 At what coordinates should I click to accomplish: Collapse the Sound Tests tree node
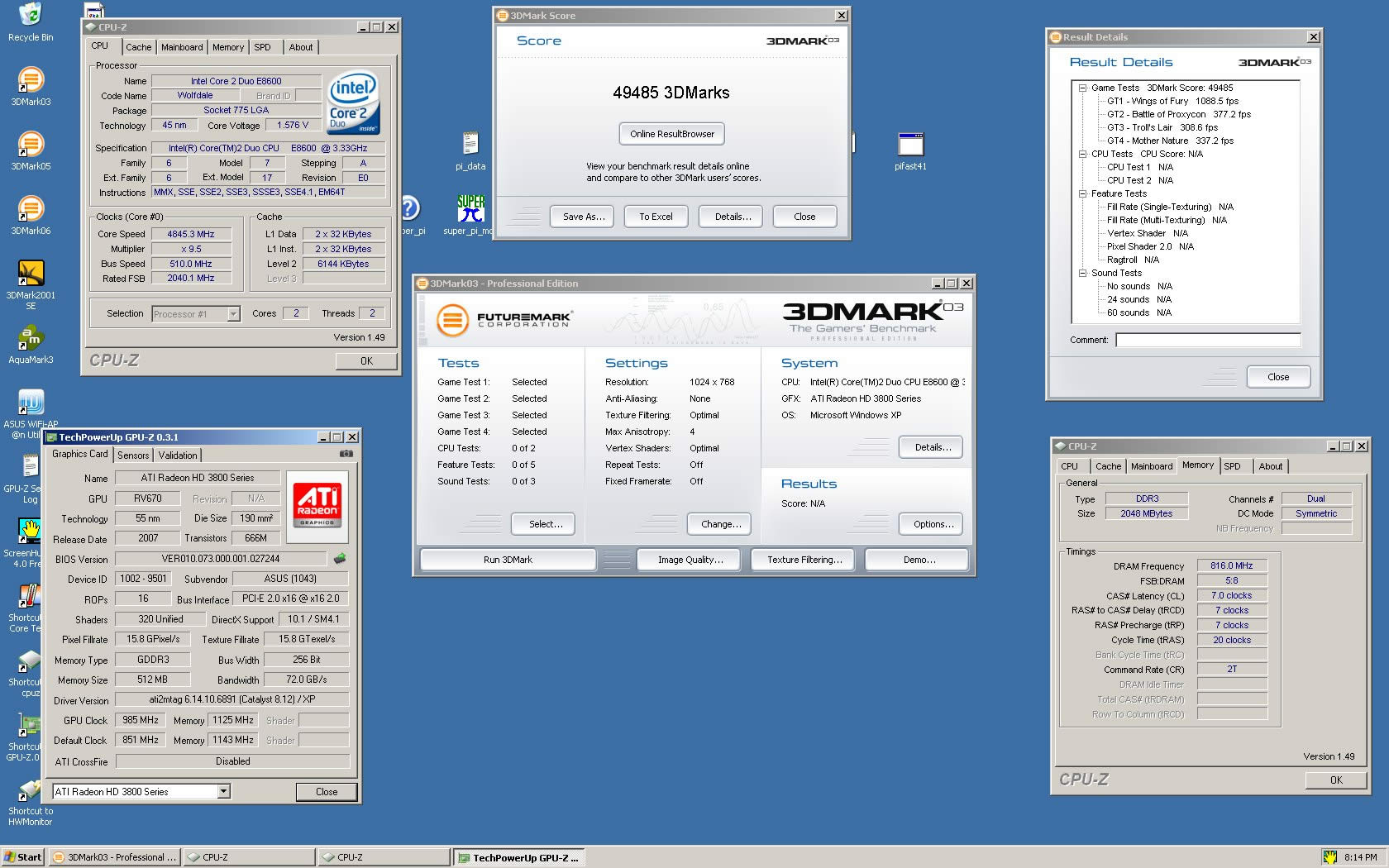tap(1082, 273)
